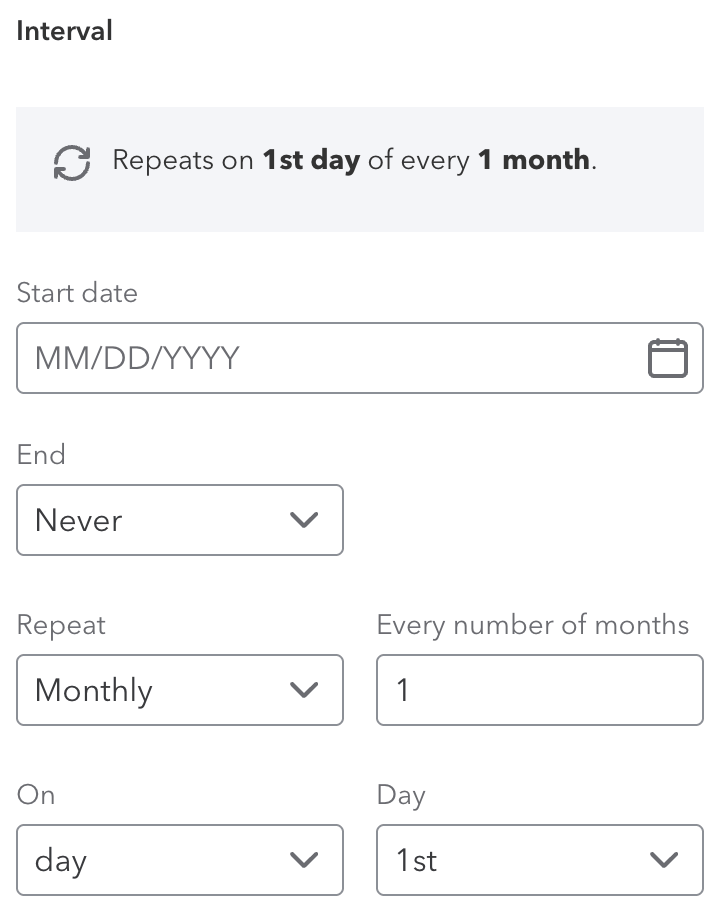Click the "On" field label
The image size is (720, 920).
pos(36,795)
